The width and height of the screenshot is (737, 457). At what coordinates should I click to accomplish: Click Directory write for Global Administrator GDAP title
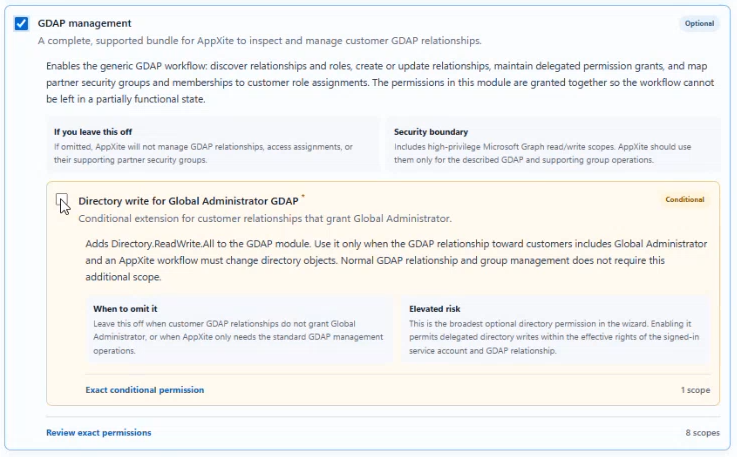tap(188, 201)
